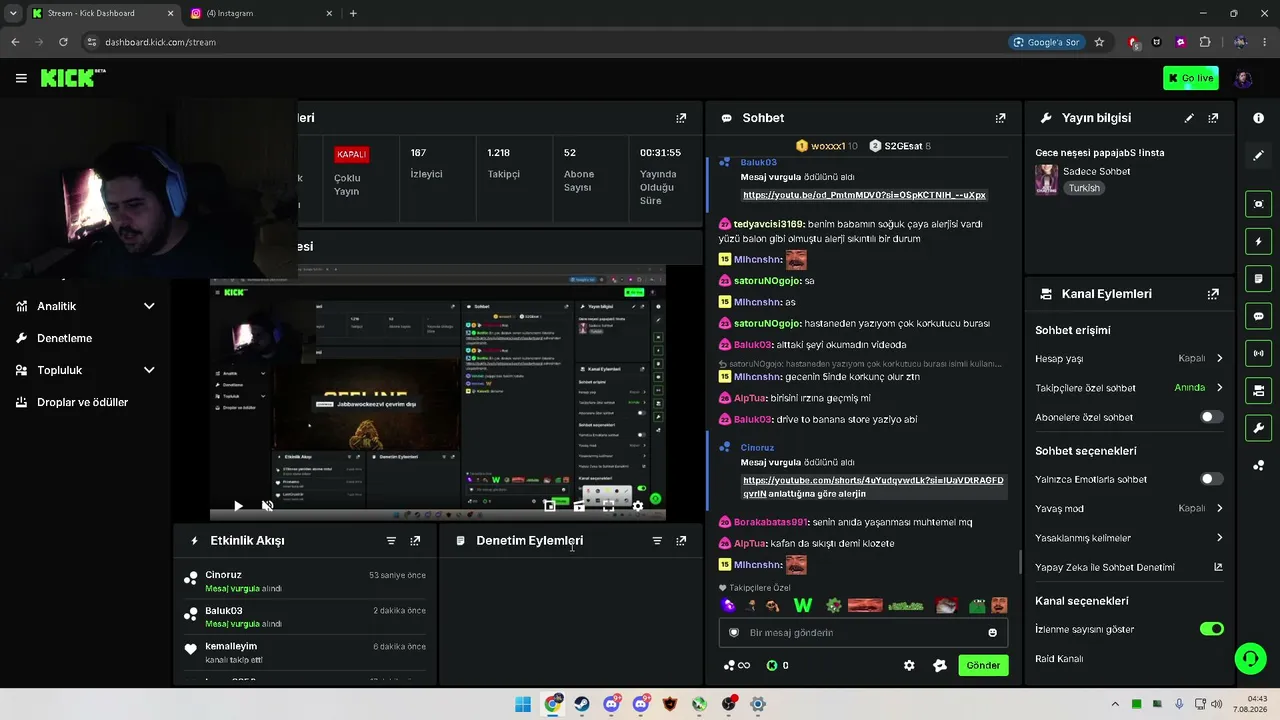Click the channel points icon in right sidebar
This screenshot has height=720, width=1280.
1258,465
